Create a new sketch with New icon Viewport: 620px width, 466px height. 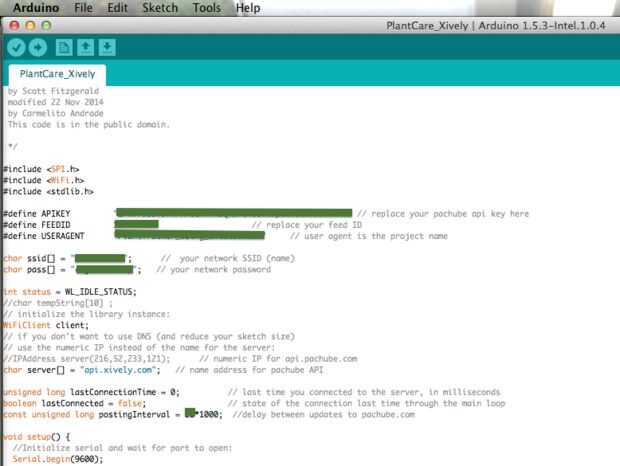point(64,48)
